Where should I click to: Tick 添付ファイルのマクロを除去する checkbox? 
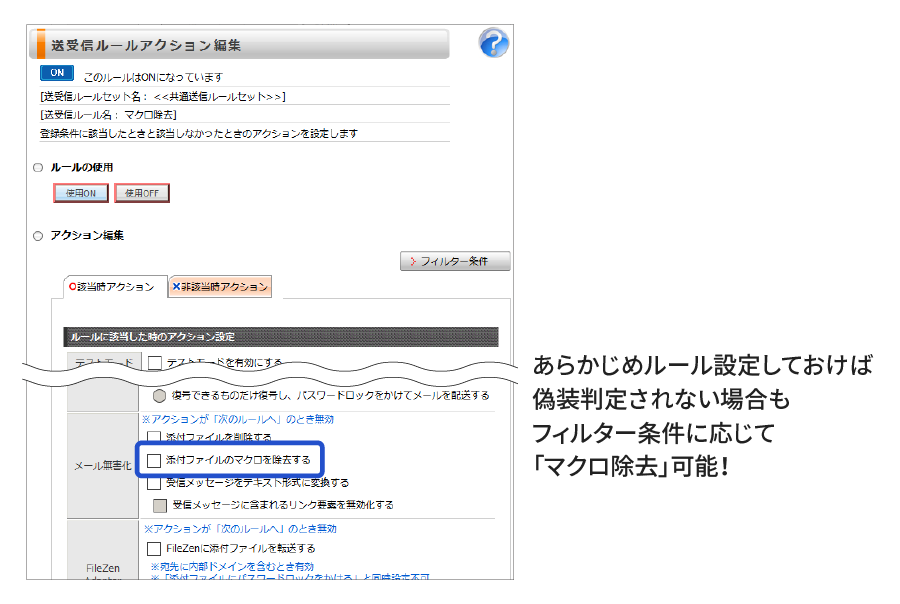click(154, 460)
